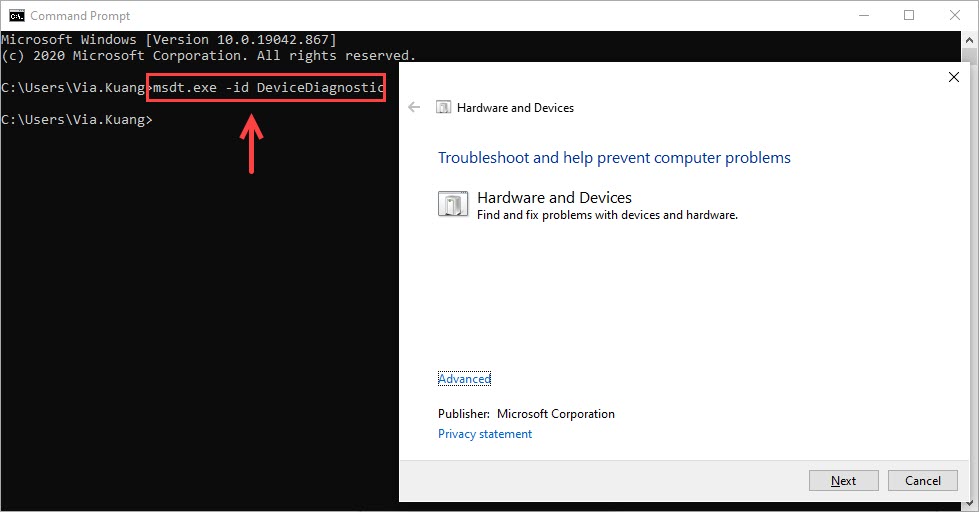Image resolution: width=979 pixels, height=512 pixels.
Task: Select the Hardware and Devices troubleshooter title
Action: coord(554,198)
